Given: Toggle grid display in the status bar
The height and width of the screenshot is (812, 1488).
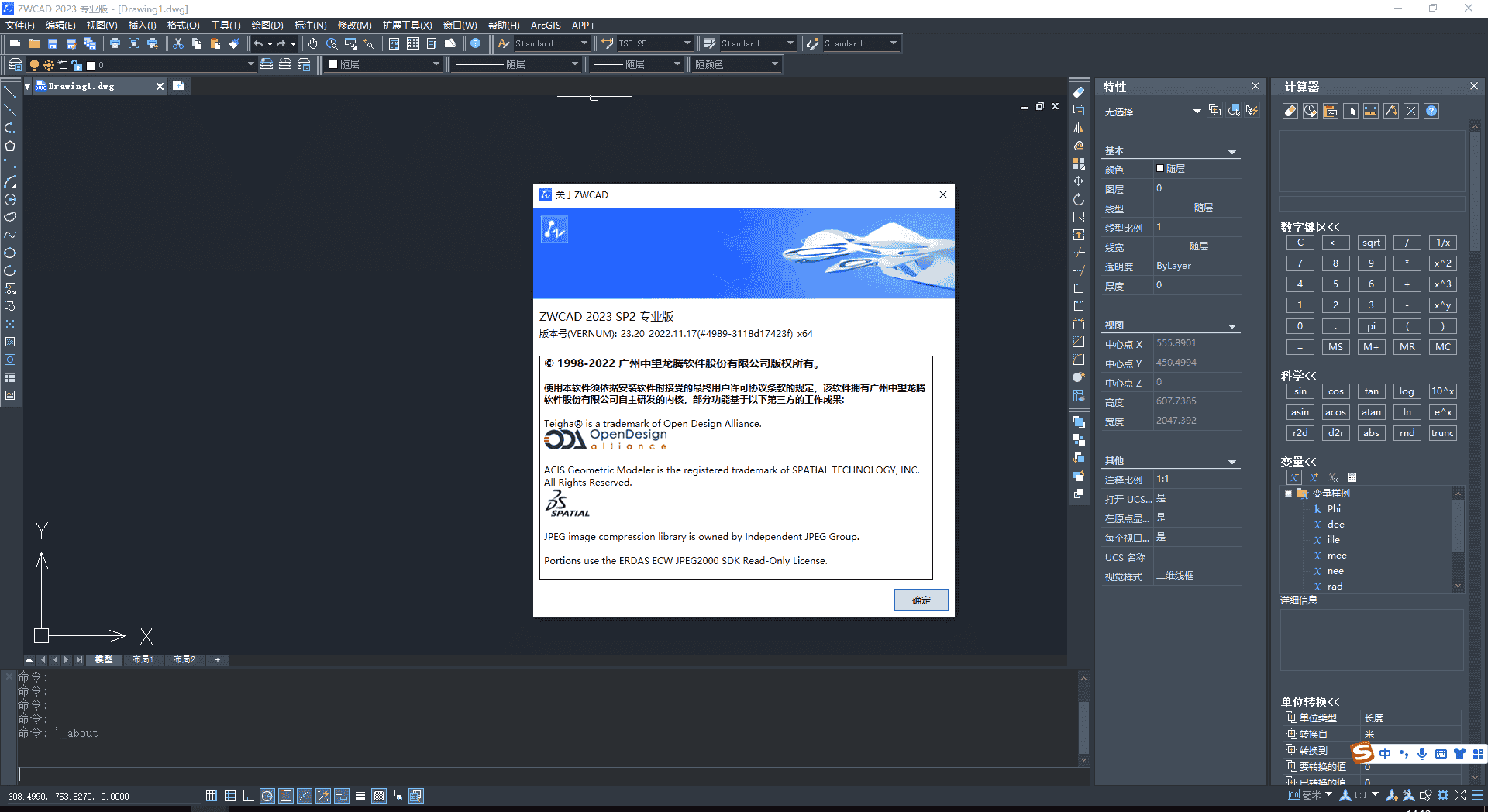Looking at the screenshot, I should (230, 796).
